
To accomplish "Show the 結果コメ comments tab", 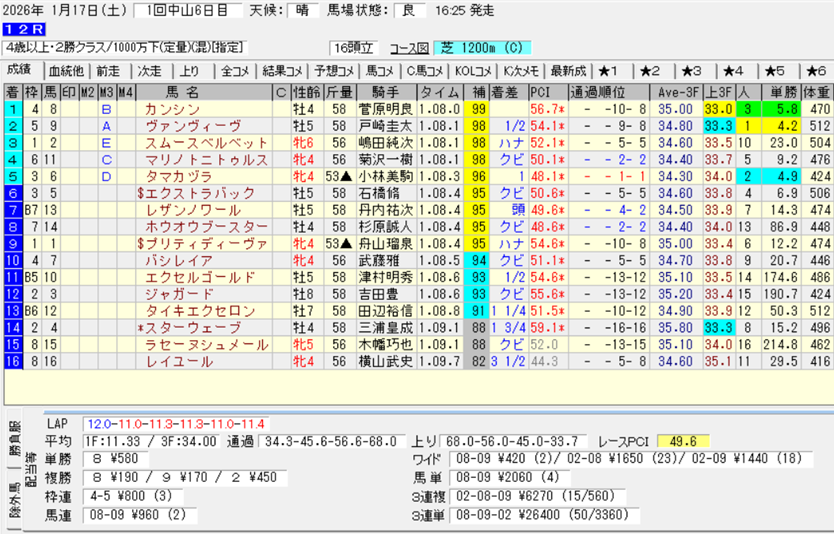I will point(281,71).
